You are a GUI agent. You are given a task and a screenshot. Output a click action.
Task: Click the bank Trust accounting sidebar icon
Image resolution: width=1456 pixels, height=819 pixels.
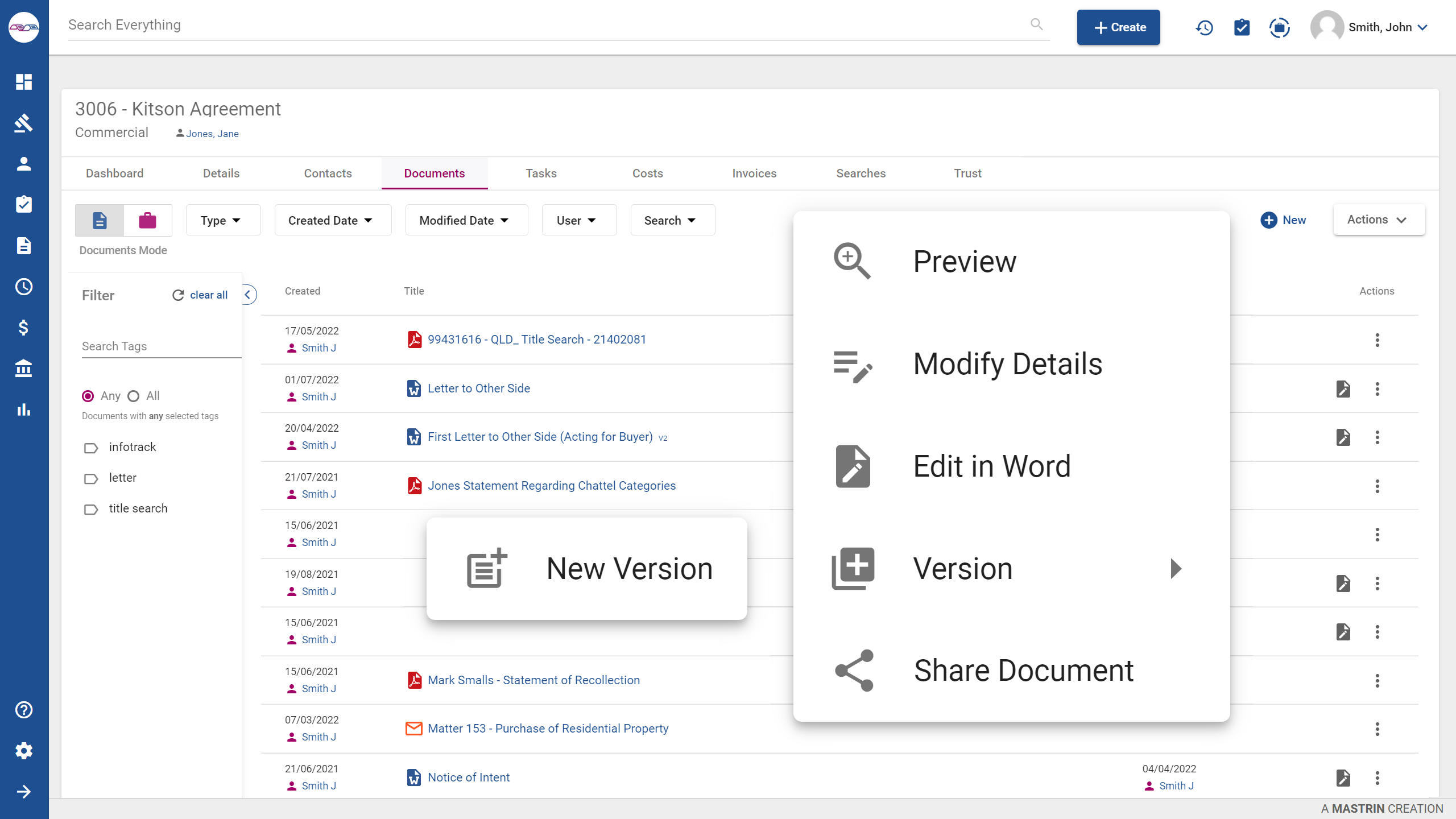click(24, 368)
